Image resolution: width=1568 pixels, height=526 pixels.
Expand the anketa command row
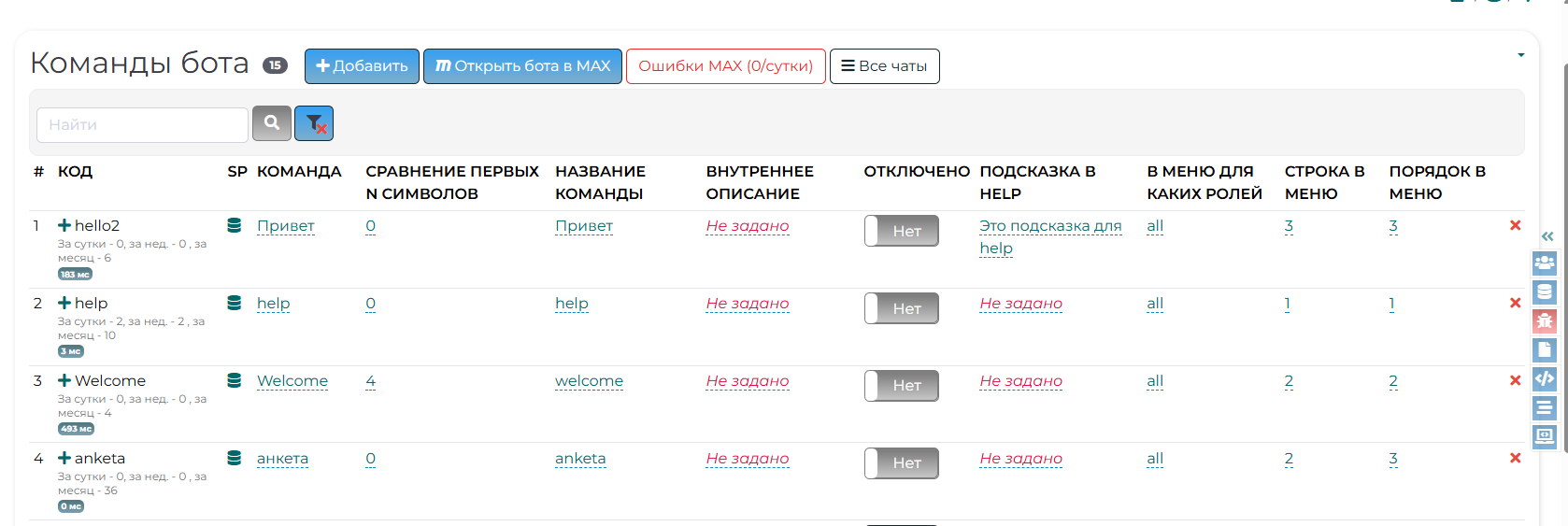[x=64, y=458]
